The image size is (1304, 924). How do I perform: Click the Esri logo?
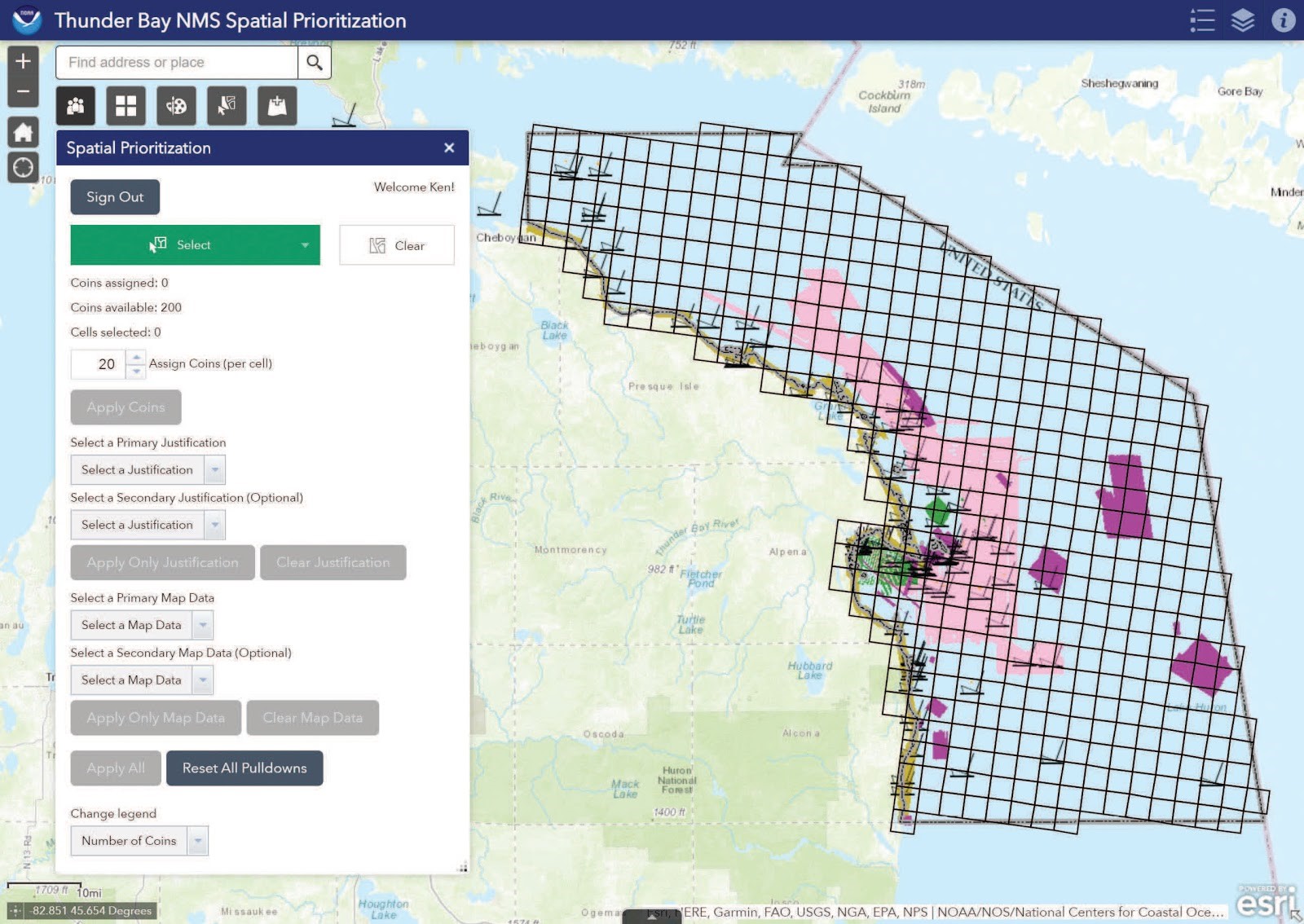tap(1266, 900)
